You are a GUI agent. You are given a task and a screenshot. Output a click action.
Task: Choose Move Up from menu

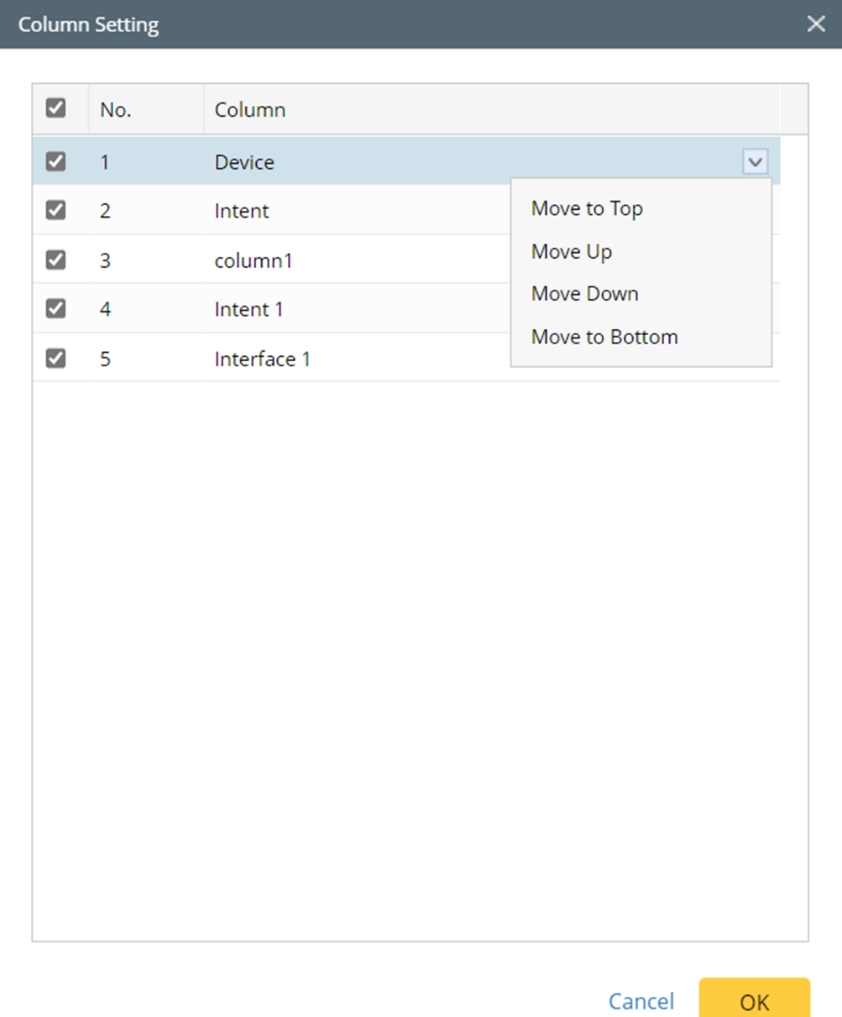pos(572,252)
